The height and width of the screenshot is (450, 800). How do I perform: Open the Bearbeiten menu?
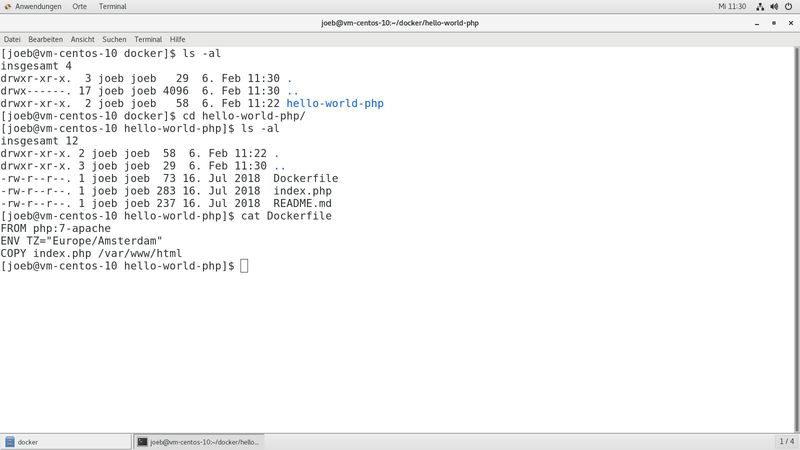click(x=45, y=39)
